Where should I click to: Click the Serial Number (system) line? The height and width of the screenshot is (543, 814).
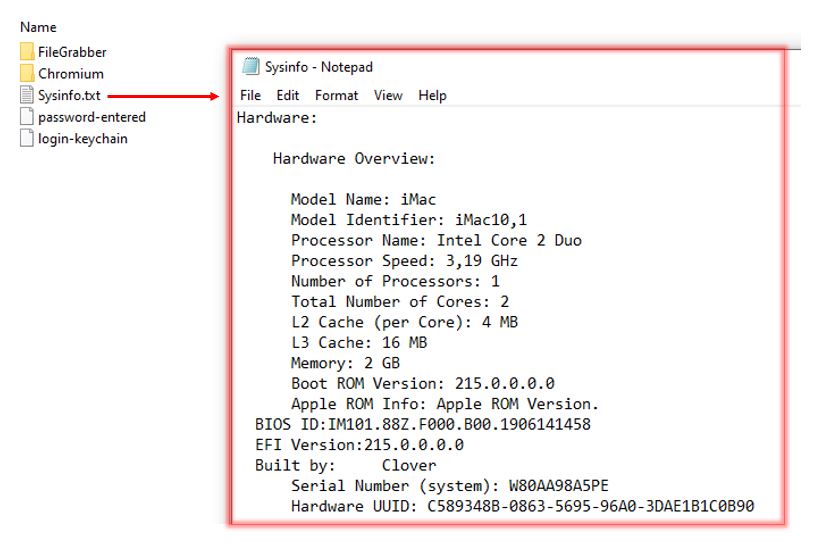tap(450, 486)
